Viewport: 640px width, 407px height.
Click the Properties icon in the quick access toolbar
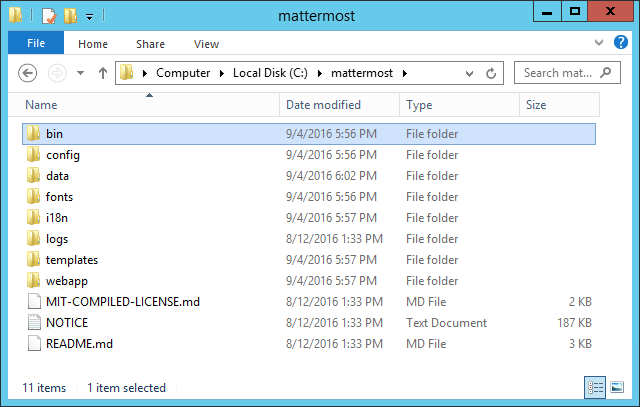click(49, 16)
